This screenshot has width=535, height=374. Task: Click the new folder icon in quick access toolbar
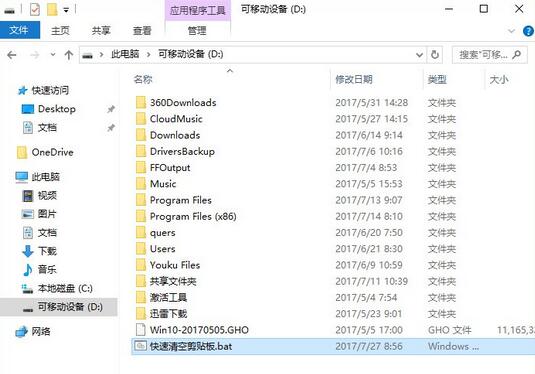52,10
